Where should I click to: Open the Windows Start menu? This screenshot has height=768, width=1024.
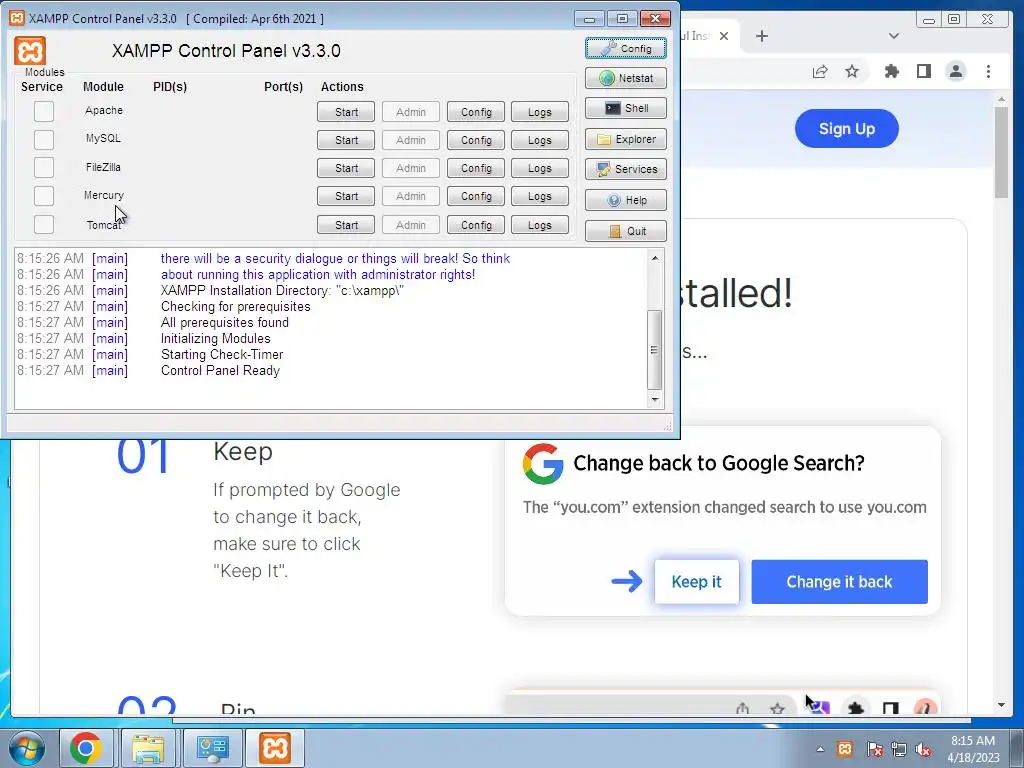pos(27,748)
